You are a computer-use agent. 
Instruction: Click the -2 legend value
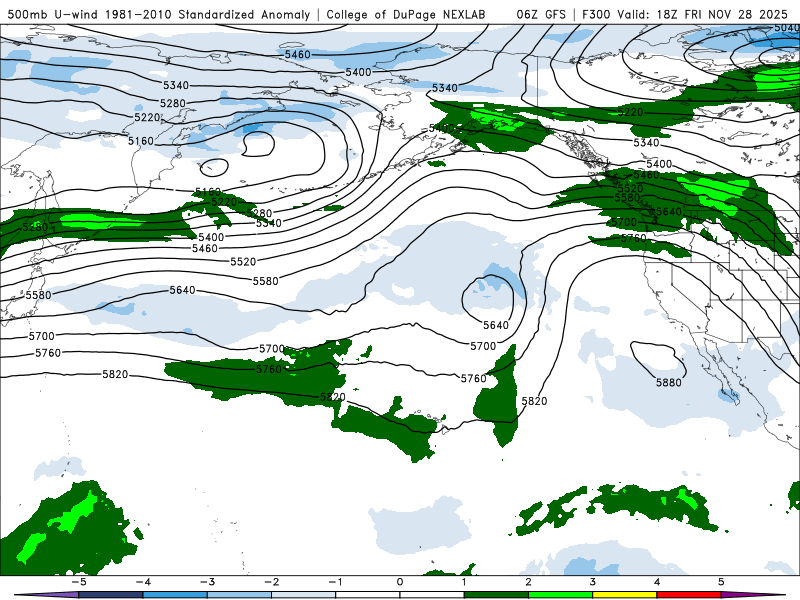[x=271, y=582]
